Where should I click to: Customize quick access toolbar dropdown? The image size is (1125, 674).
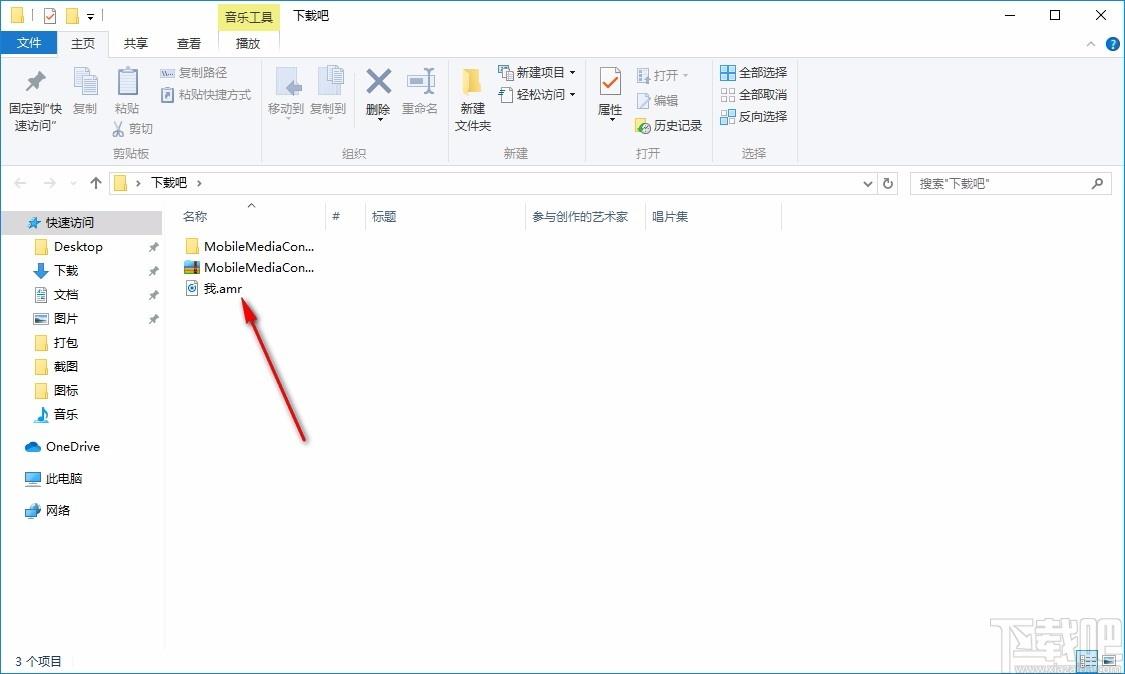(x=90, y=16)
